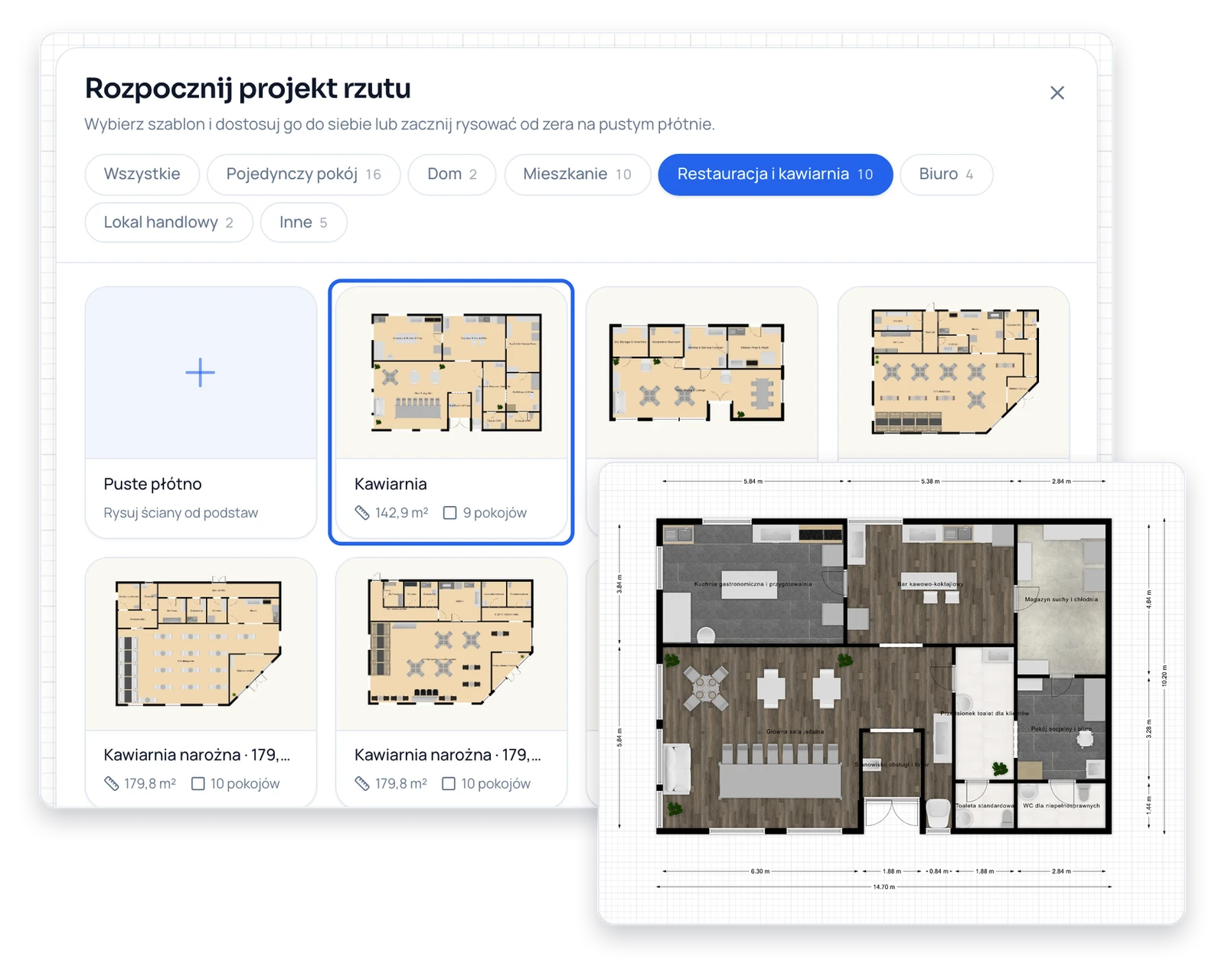This screenshot has height=980, width=1225.
Task: Select the Inne category filter
Action: [303, 223]
